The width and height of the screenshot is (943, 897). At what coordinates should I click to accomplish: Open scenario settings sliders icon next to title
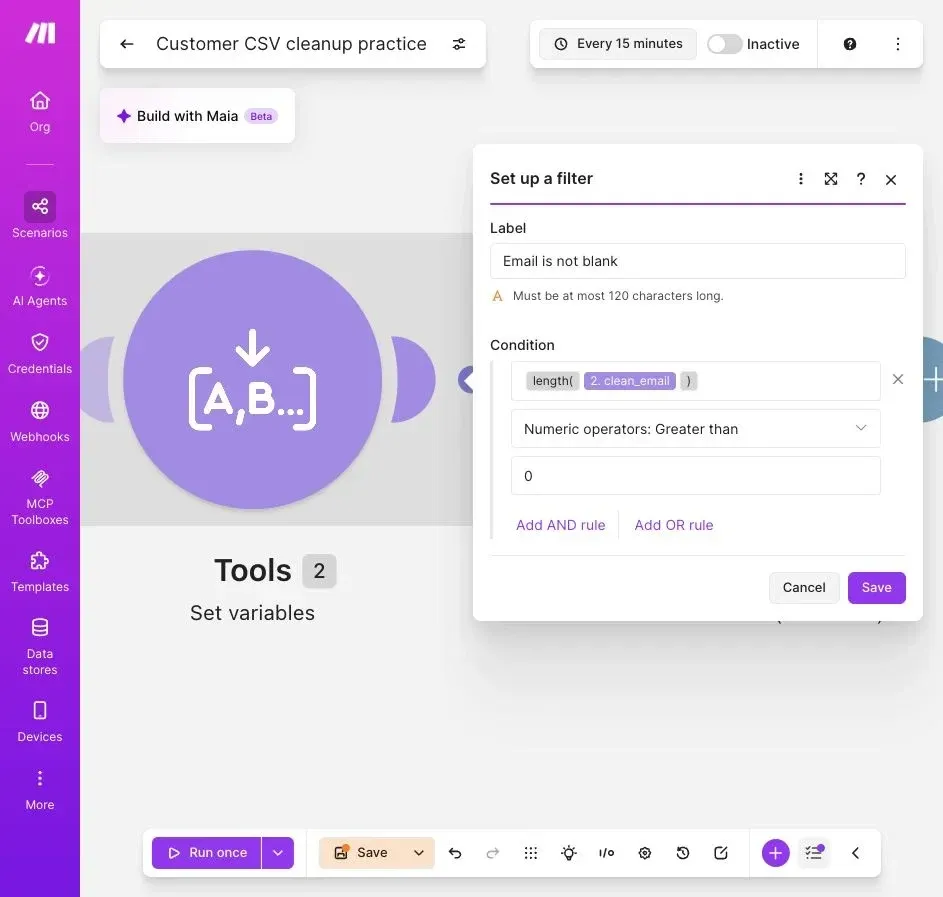coord(459,44)
